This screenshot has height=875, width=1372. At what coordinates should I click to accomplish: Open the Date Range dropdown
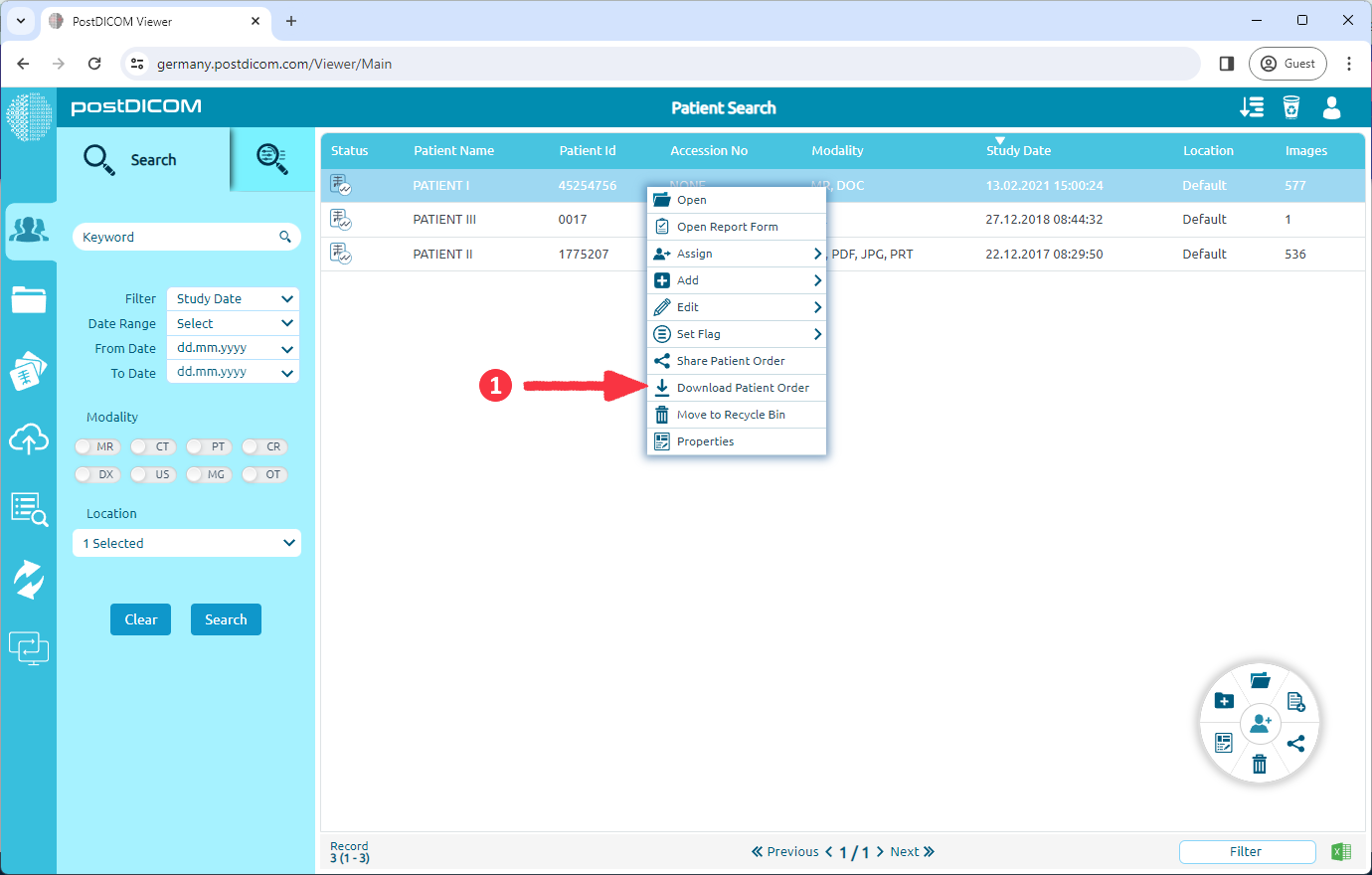(x=232, y=322)
